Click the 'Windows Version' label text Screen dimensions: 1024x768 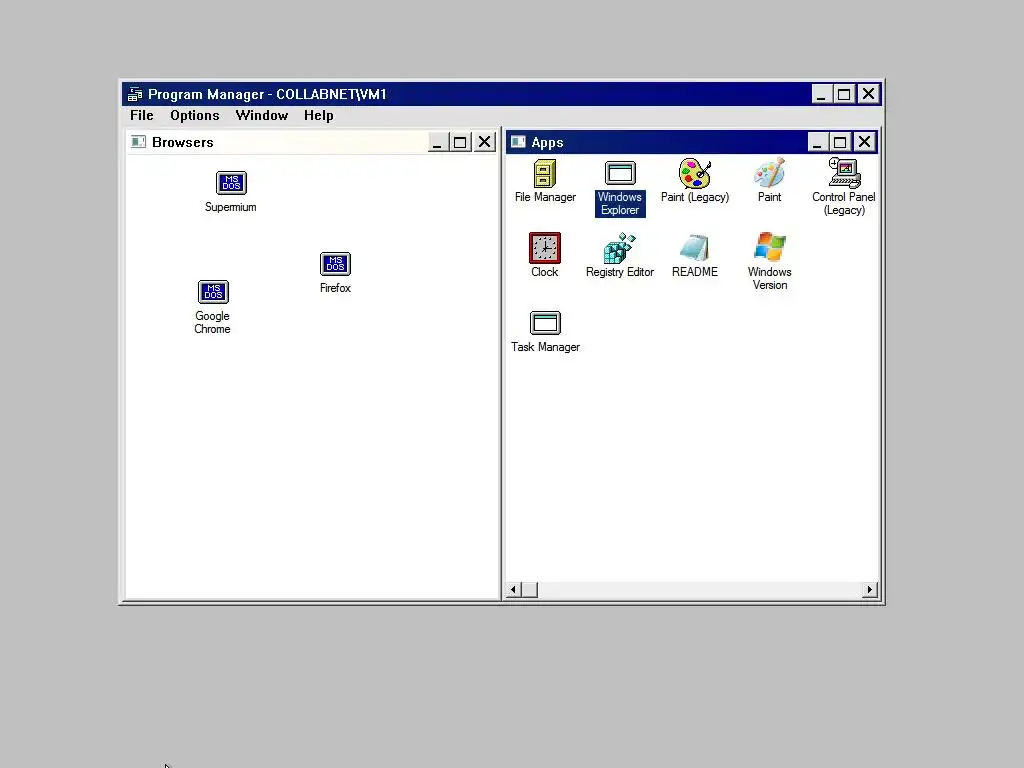tap(769, 278)
